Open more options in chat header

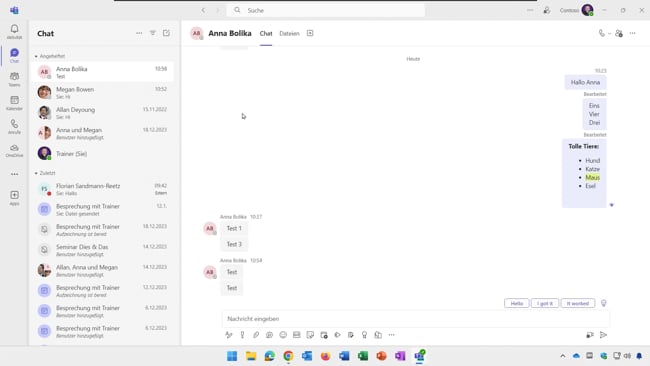click(x=632, y=33)
